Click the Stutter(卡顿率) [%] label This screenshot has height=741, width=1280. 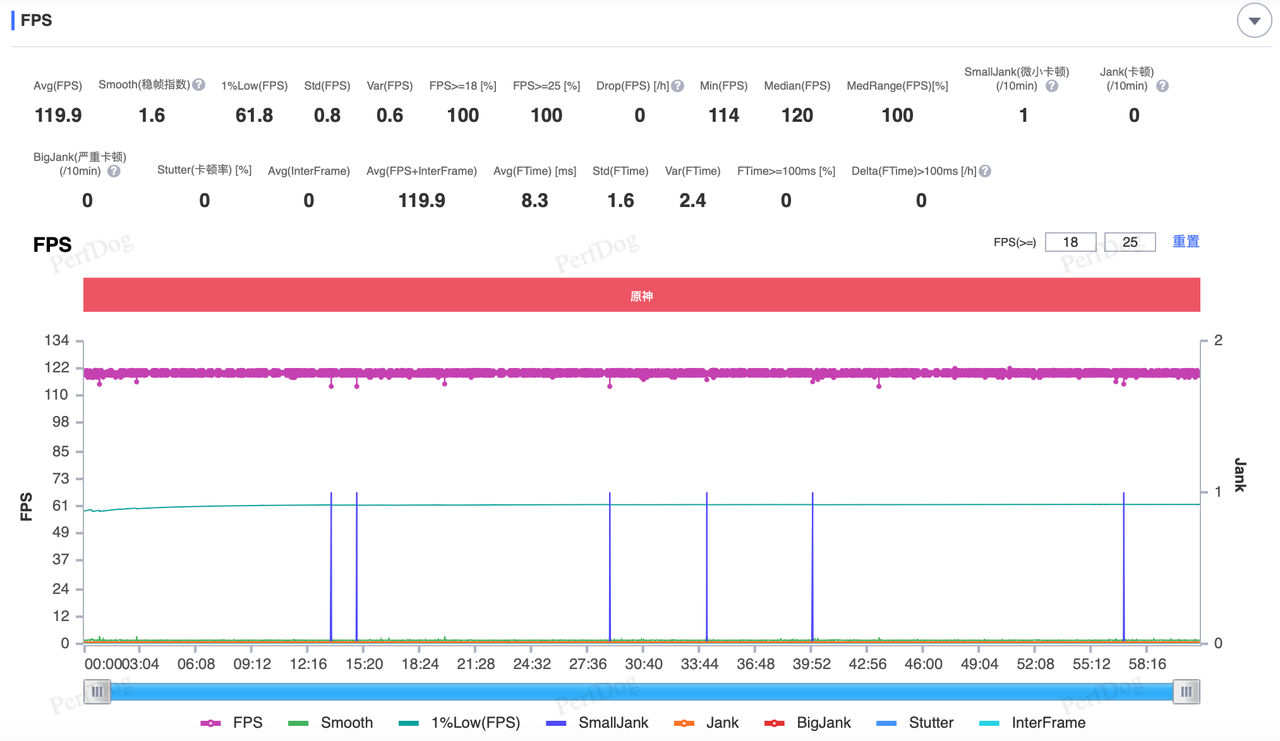(204, 170)
